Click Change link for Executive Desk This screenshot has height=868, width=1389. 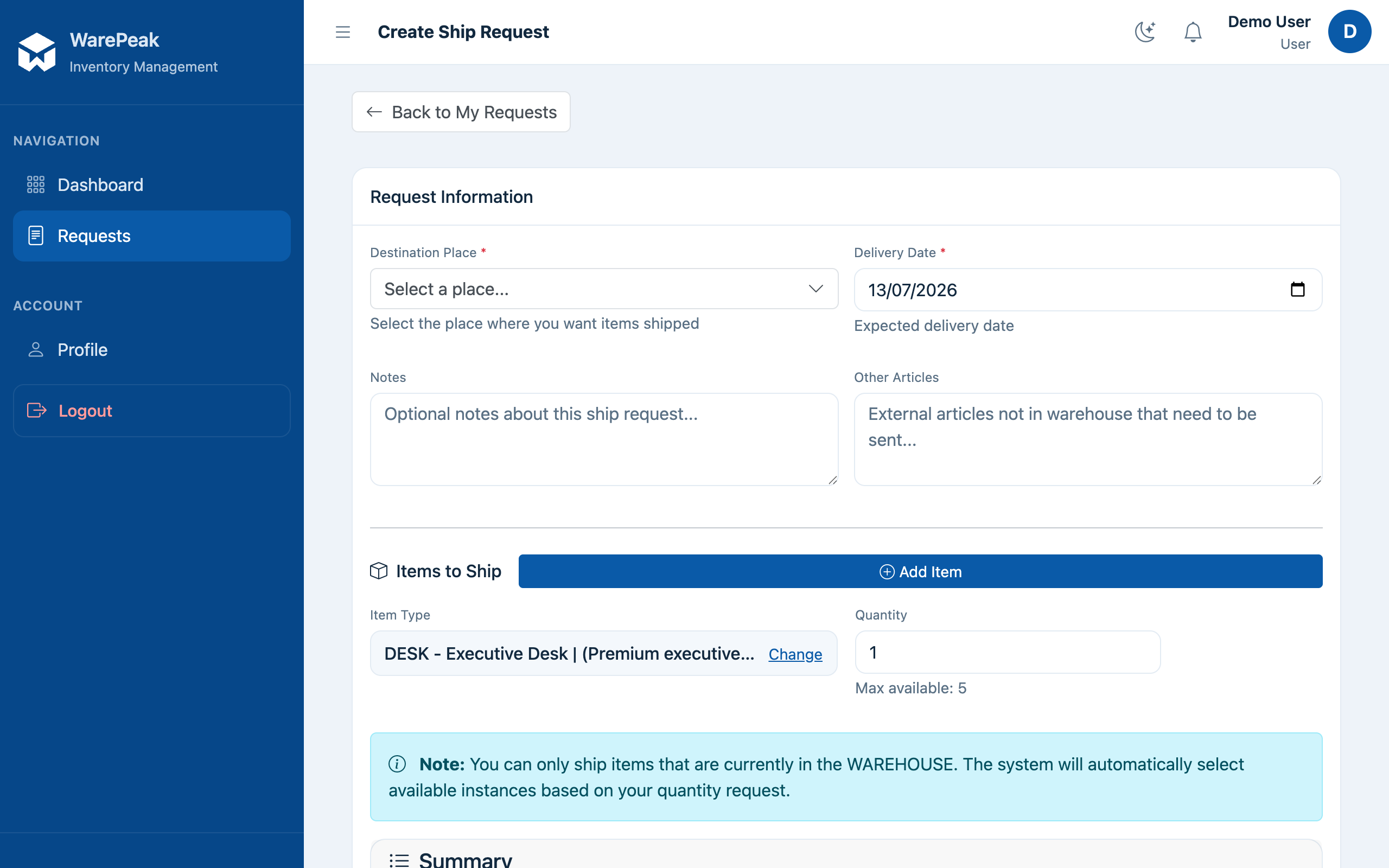coord(795,654)
